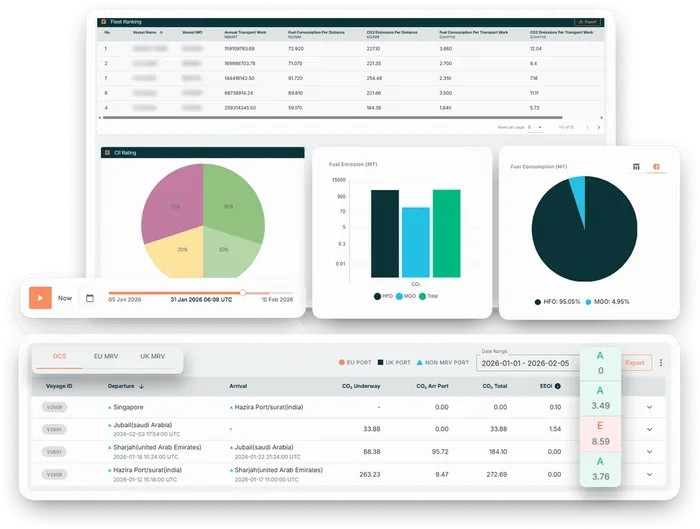Click the NON MRV PORT triangle legend marker
The image size is (700, 529).
coord(420,362)
